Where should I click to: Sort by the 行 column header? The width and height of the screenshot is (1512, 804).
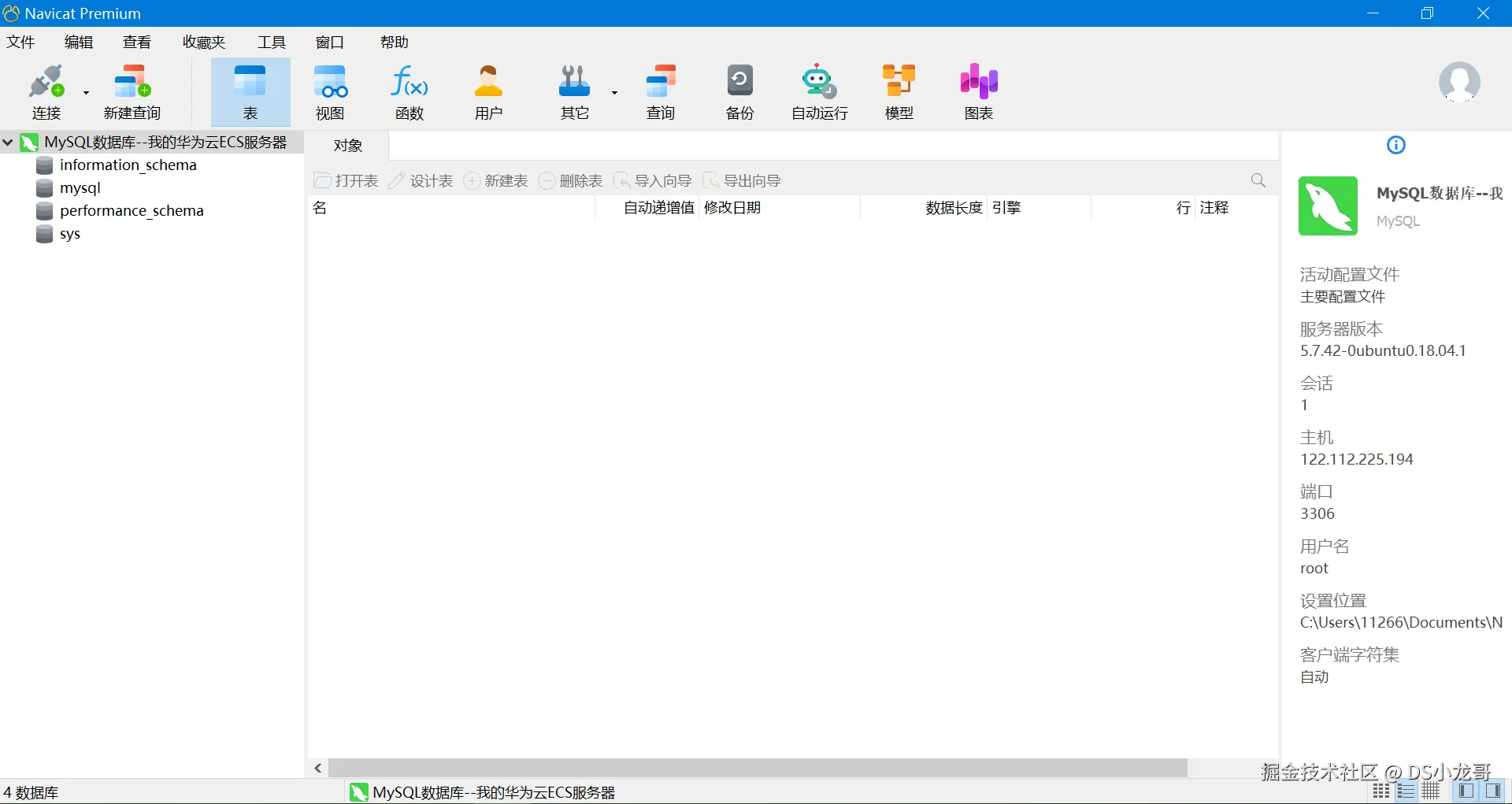1143,208
